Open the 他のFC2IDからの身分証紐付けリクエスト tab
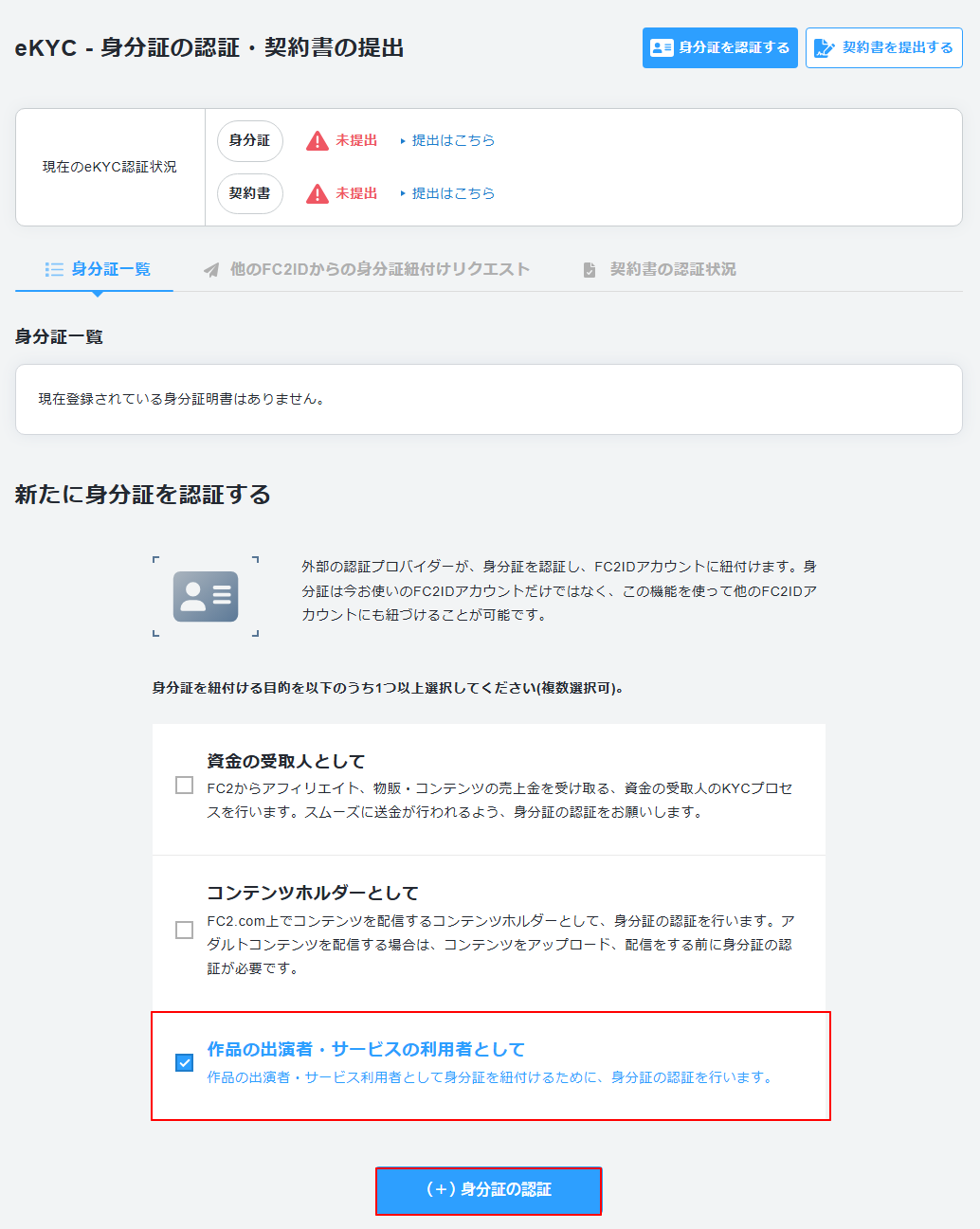Image resolution: width=980 pixels, height=1229 pixels. (379, 269)
